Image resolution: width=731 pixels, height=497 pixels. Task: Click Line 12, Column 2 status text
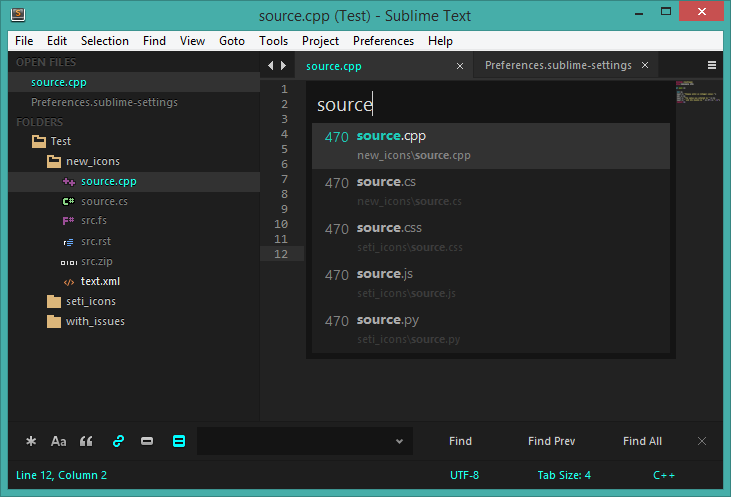click(x=61, y=475)
